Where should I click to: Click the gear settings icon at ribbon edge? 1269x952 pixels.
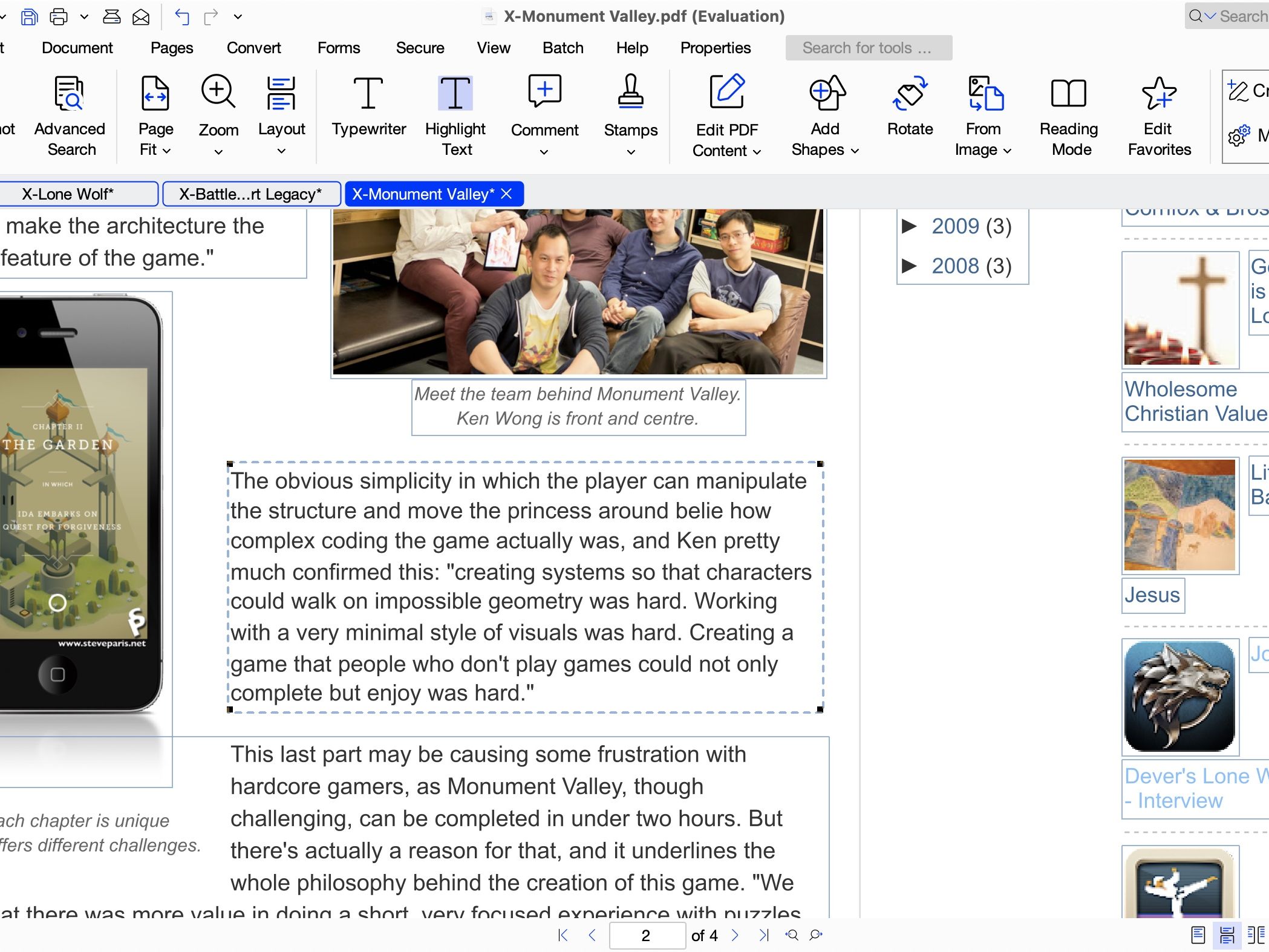(x=1239, y=135)
